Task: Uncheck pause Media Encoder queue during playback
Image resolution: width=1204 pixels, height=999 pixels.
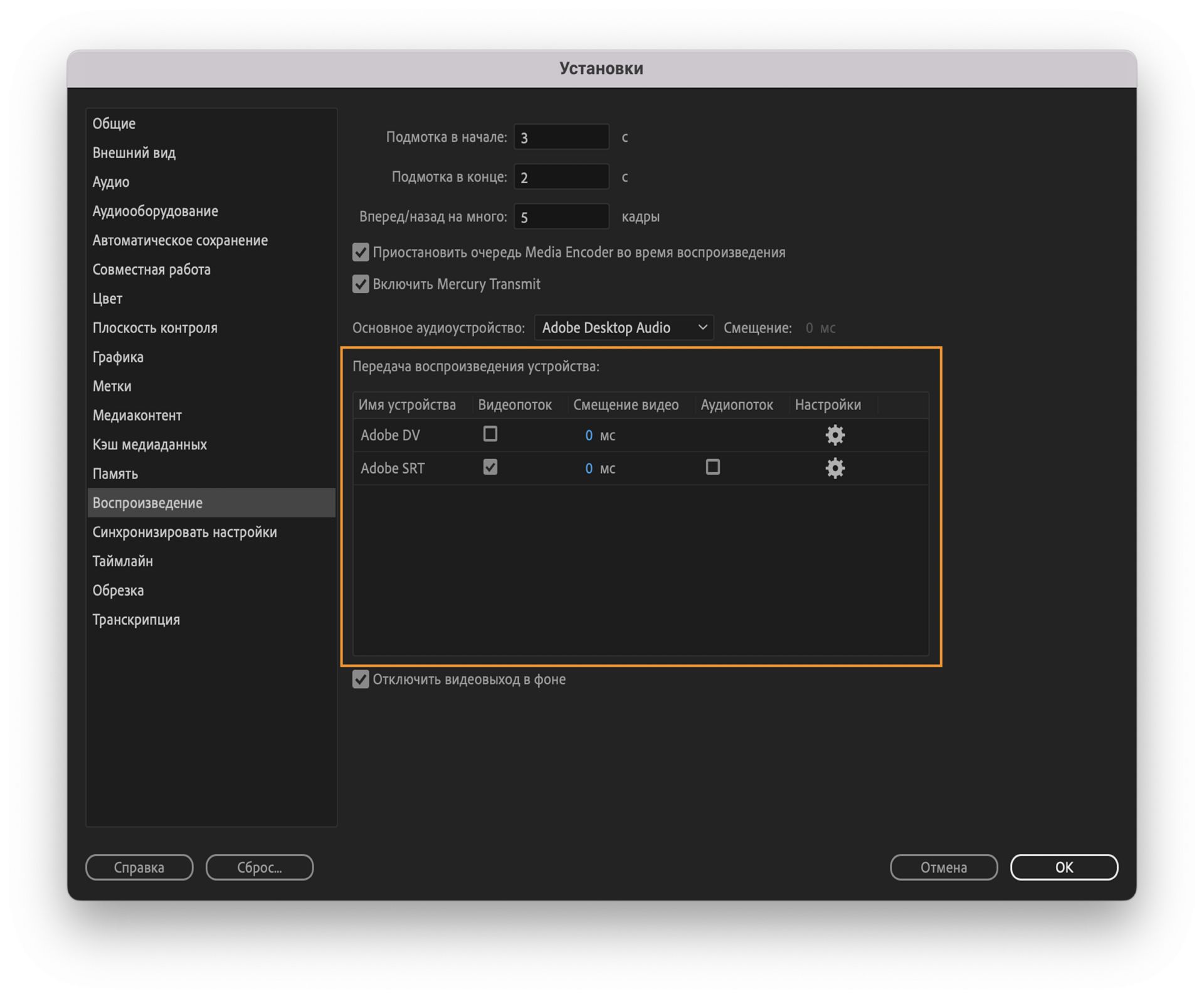Action: point(361,252)
